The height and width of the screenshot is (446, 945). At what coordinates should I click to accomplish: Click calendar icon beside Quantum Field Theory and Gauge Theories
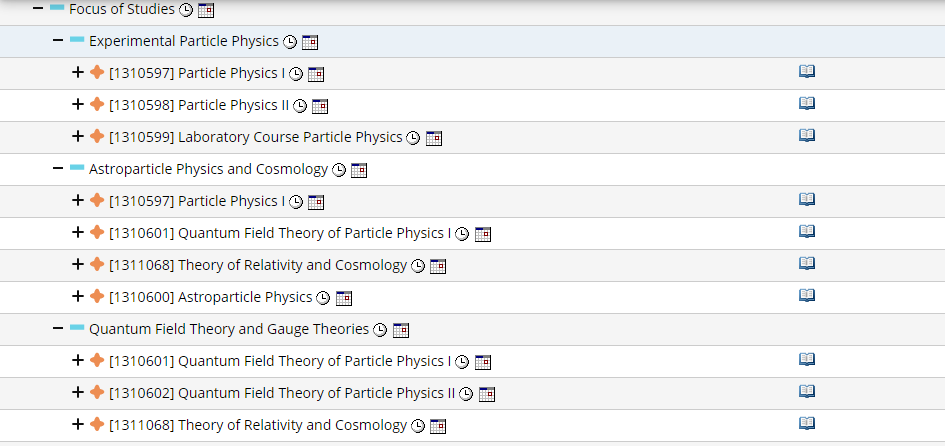click(401, 330)
